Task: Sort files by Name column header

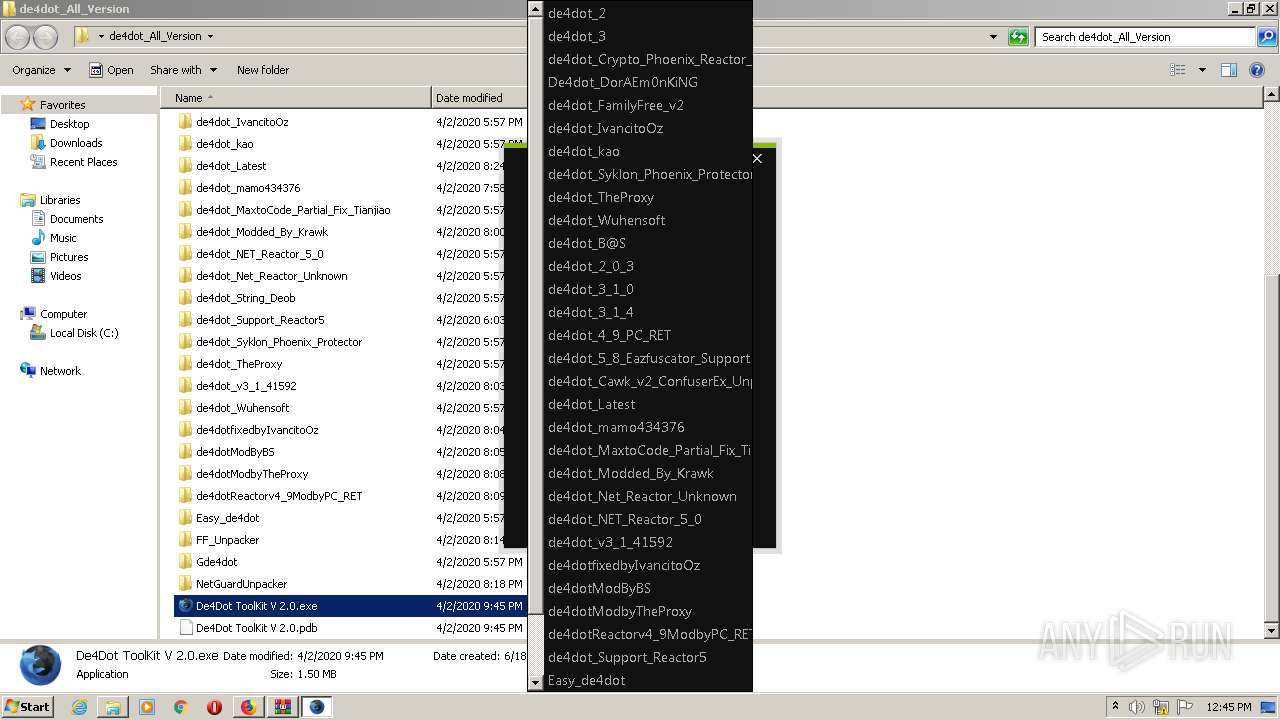Action: coord(296,98)
